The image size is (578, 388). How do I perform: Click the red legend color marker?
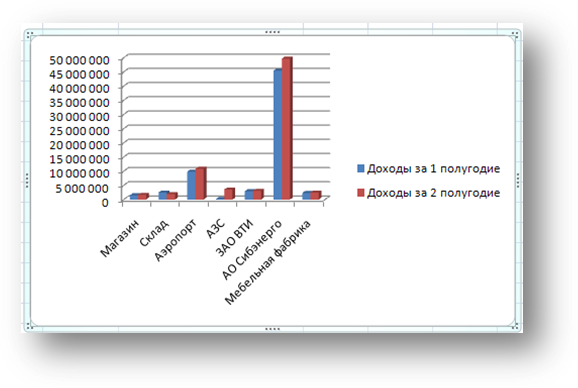coord(361,193)
